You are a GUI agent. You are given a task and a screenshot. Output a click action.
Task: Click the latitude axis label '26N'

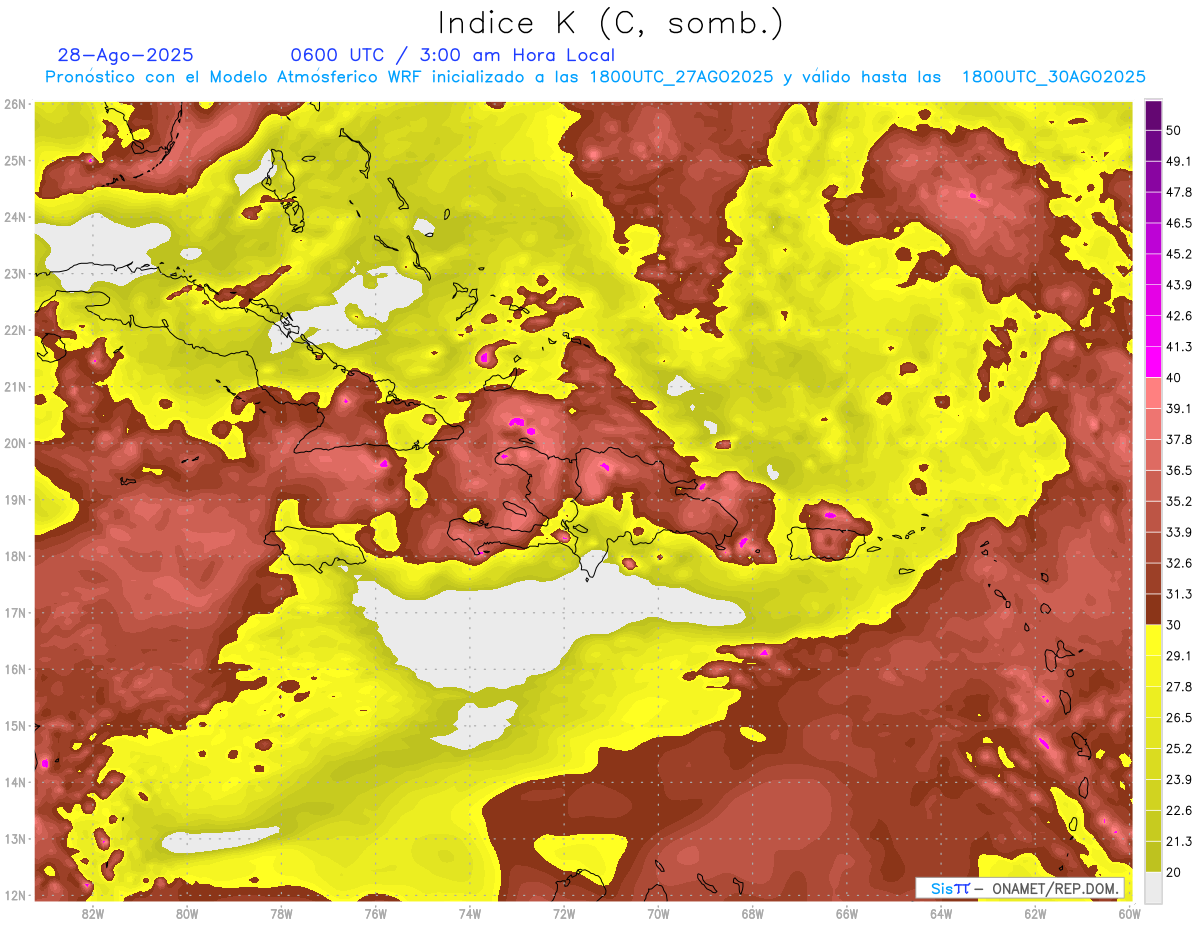click(15, 104)
